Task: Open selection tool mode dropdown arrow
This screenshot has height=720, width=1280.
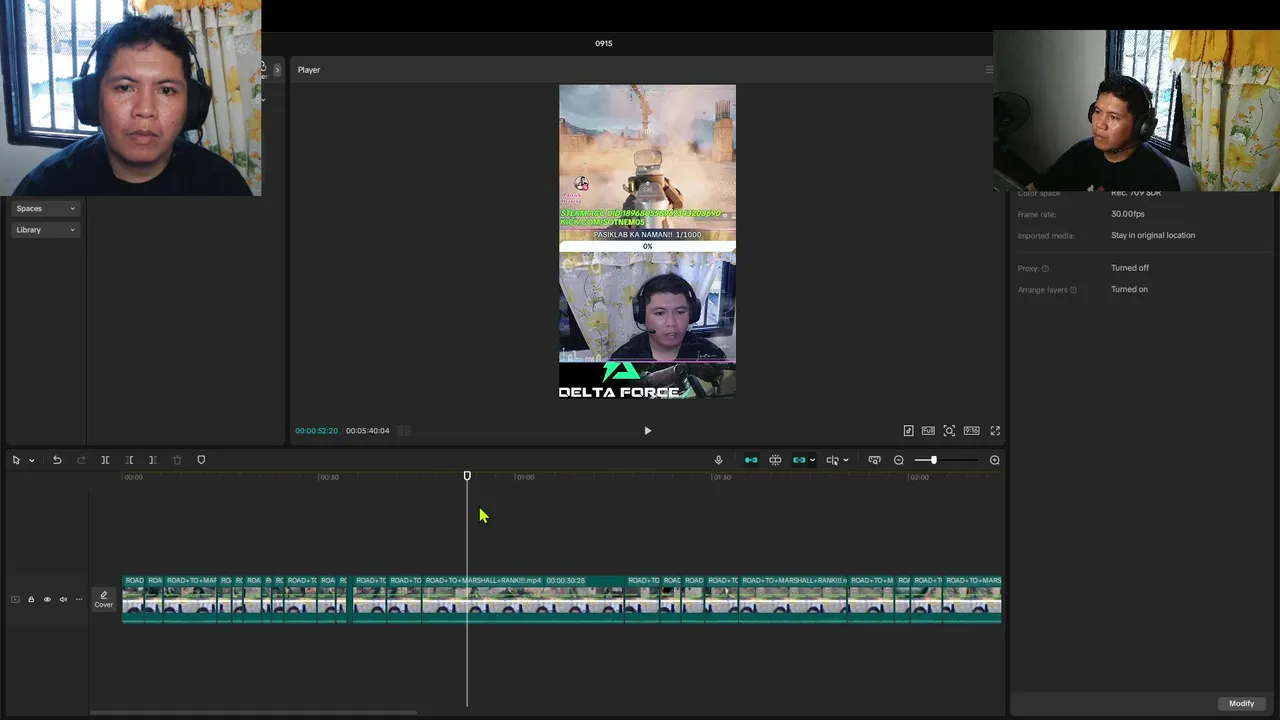Action: tap(32, 460)
